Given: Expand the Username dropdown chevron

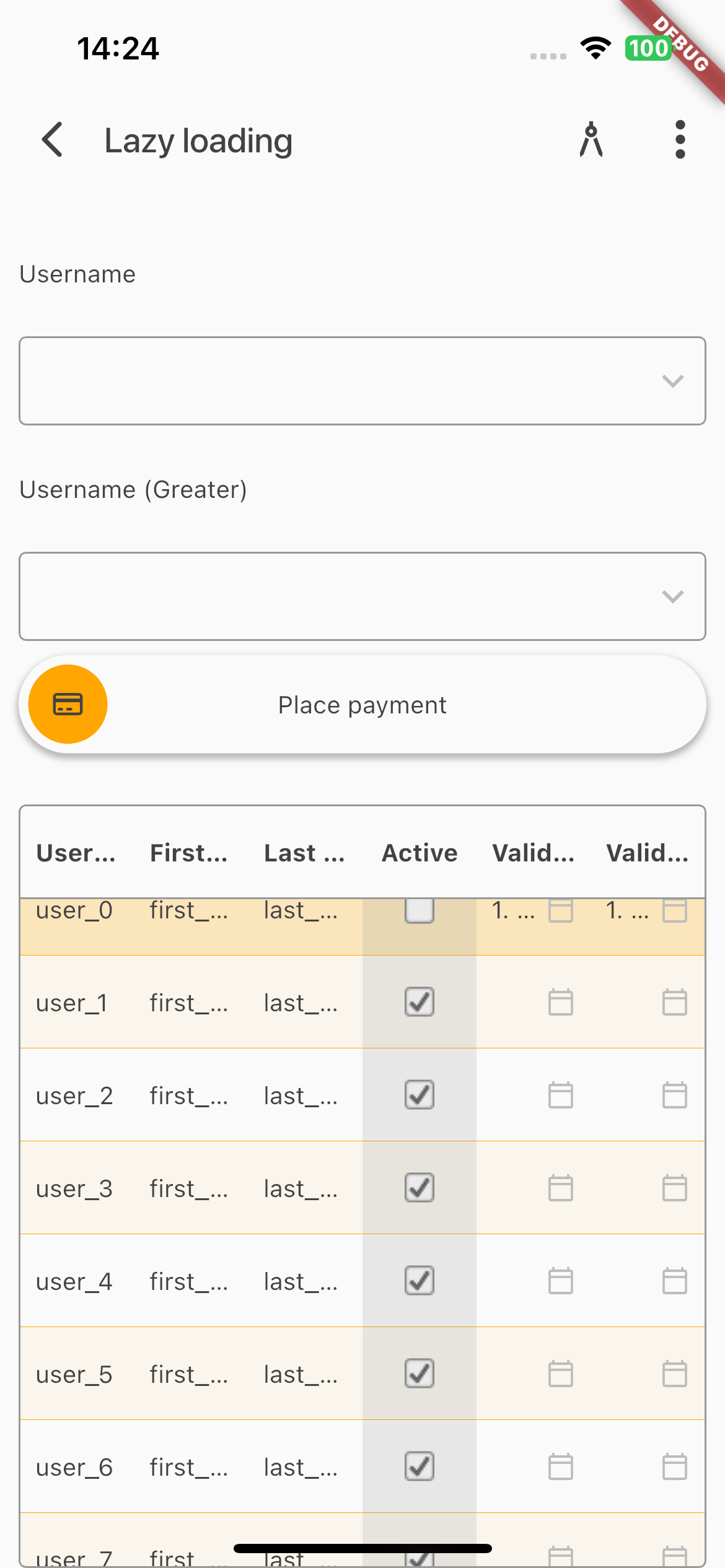Looking at the screenshot, I should (x=672, y=381).
